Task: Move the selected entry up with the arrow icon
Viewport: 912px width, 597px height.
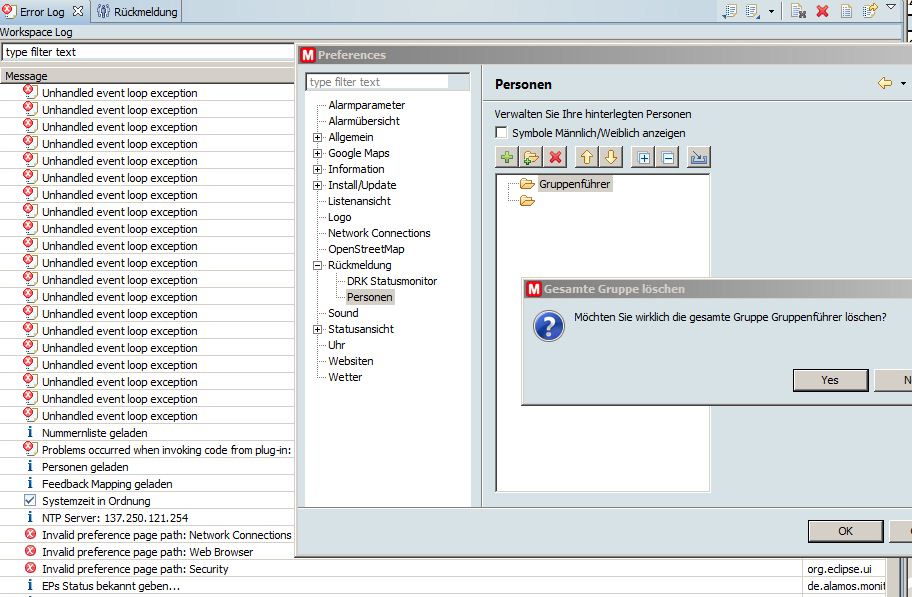Action: pos(587,157)
